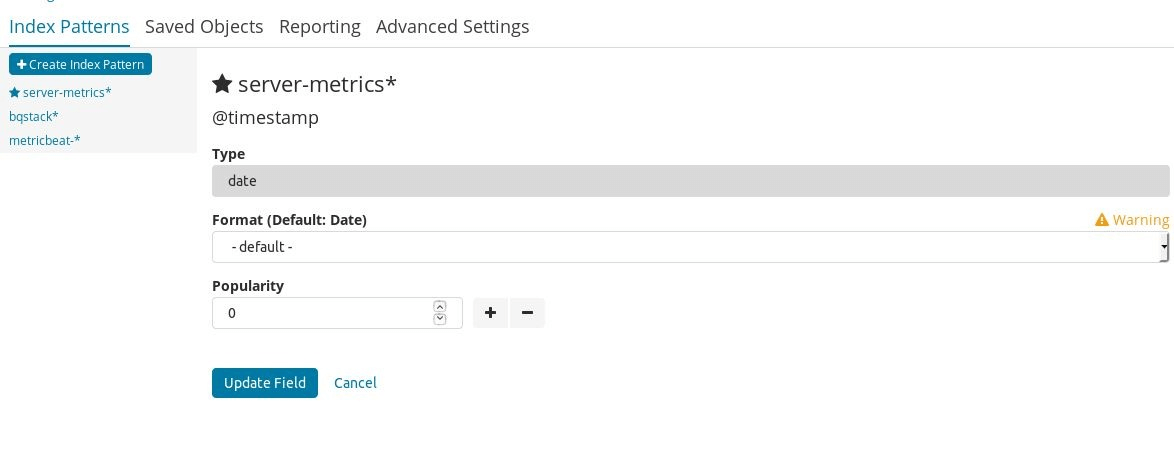Select the bqstack* index pattern
The height and width of the screenshot is (456, 1174).
click(34, 117)
